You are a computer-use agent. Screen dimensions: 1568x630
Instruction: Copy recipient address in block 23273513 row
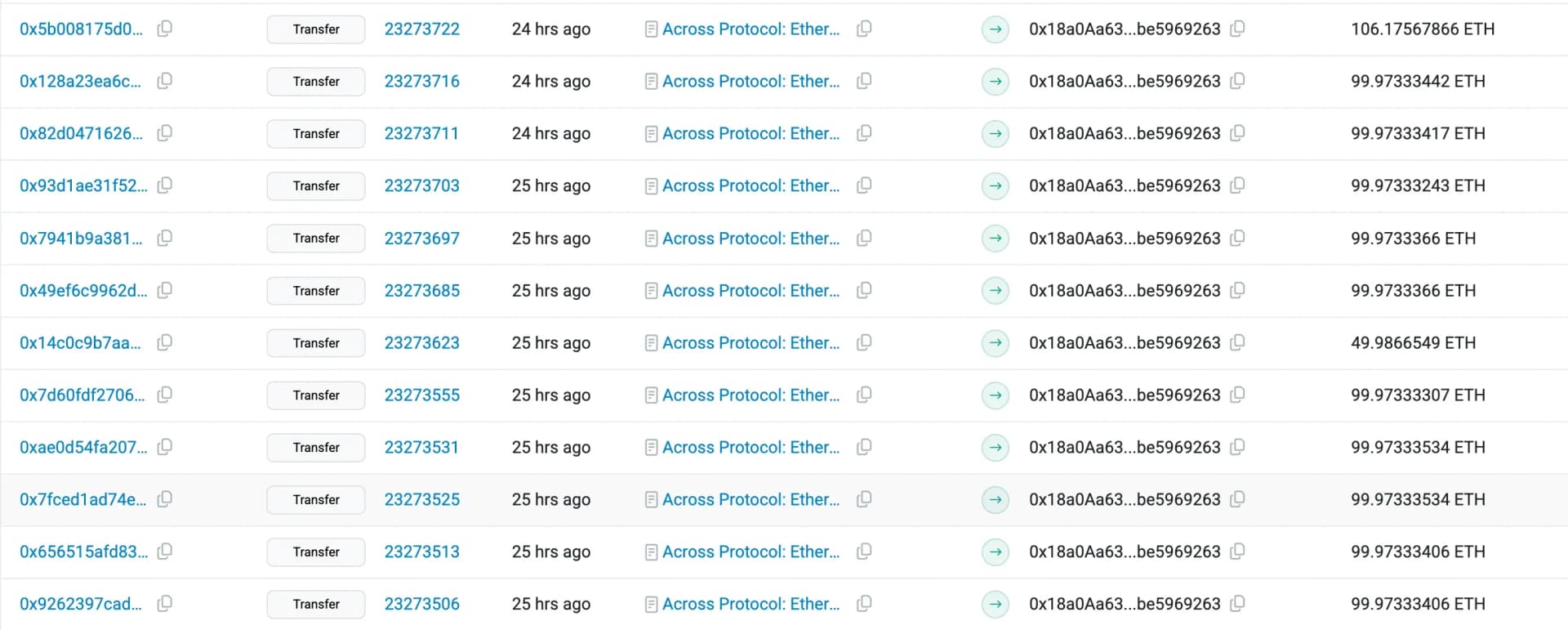pos(1237,552)
